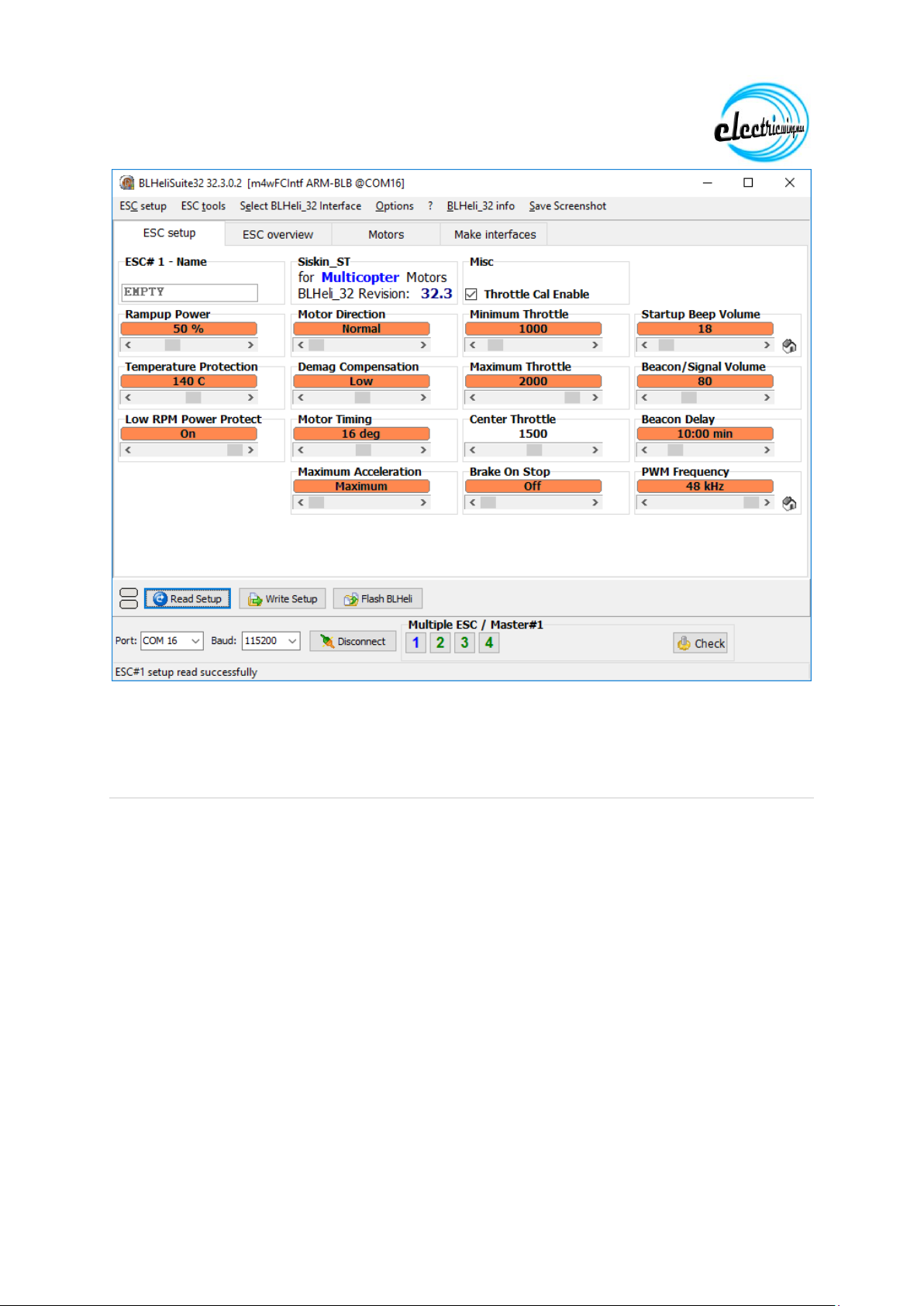Open the ESC setup menu
This screenshot has width=924, height=1306.
click(x=143, y=206)
